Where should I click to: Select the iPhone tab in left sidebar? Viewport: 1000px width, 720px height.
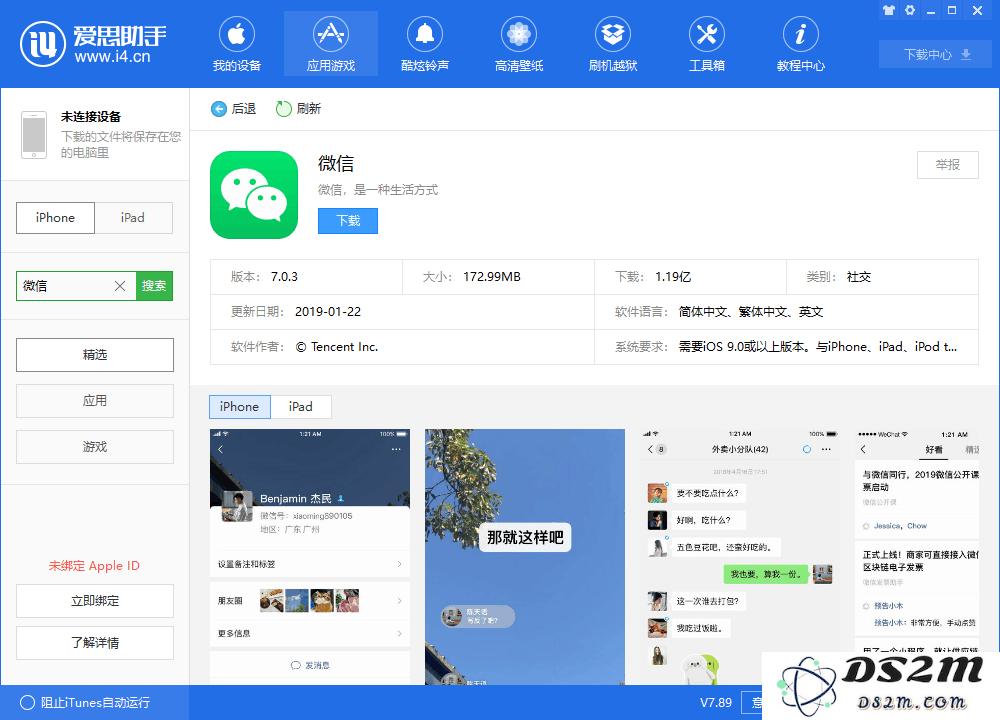pos(55,217)
